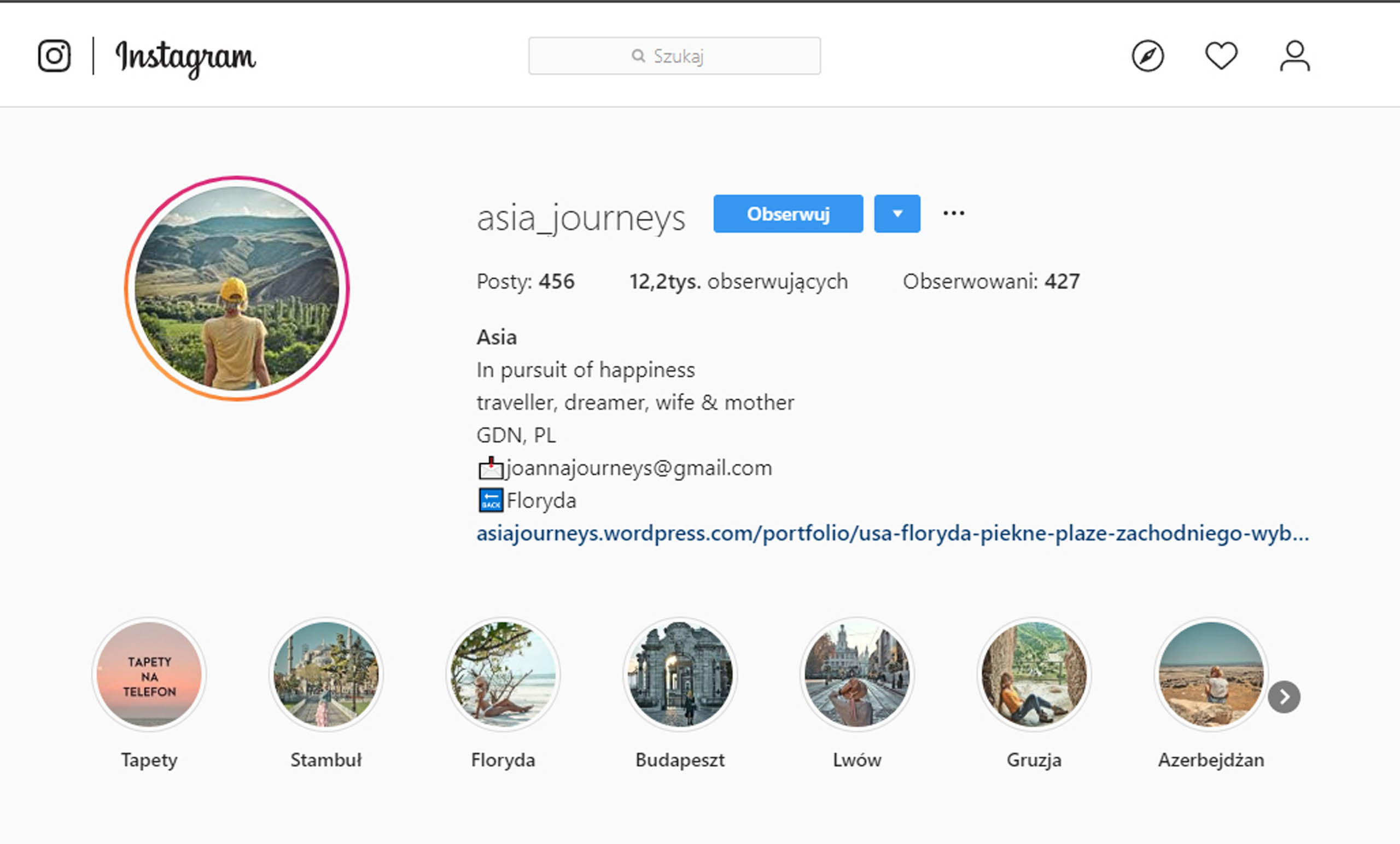Click the bold 'Asia' display name

click(497, 337)
